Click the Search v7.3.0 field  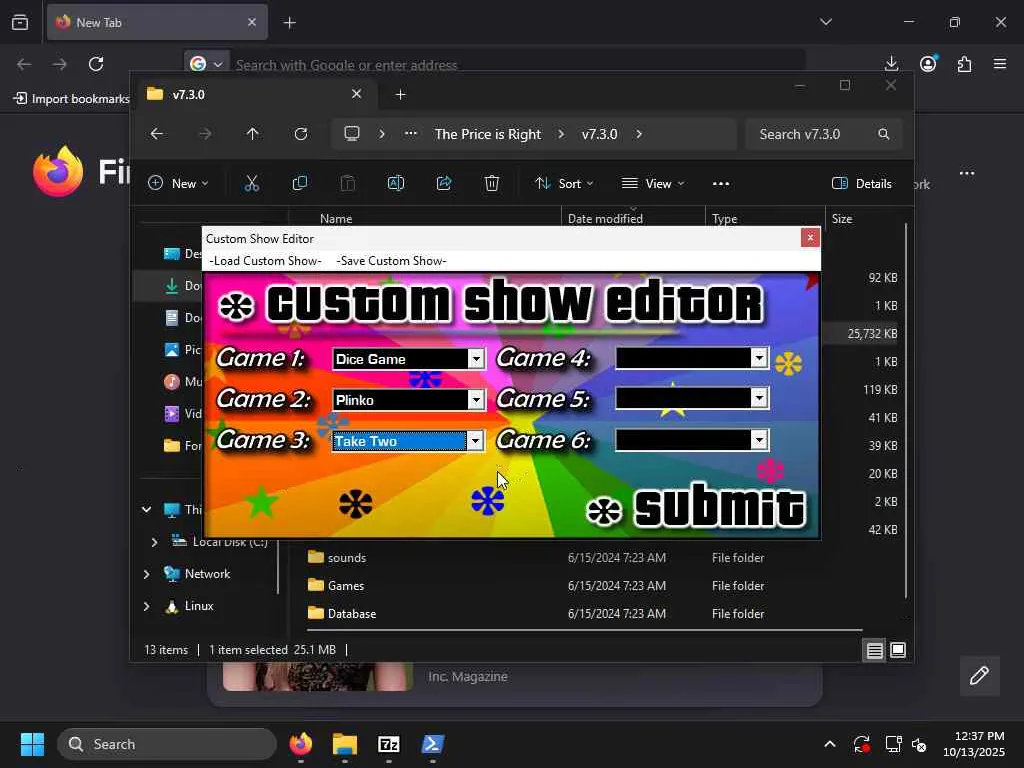[824, 134]
